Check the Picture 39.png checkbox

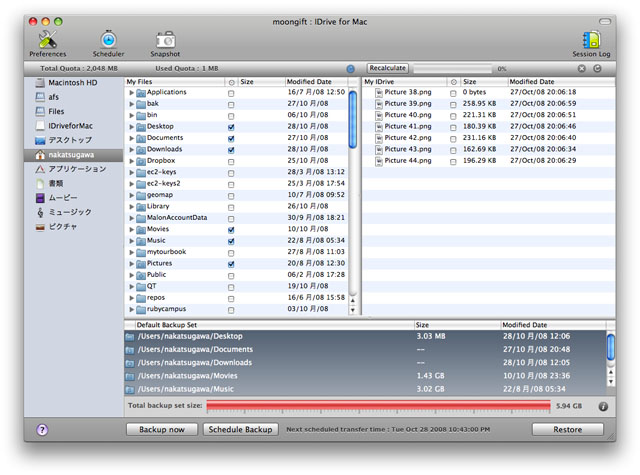click(453, 105)
